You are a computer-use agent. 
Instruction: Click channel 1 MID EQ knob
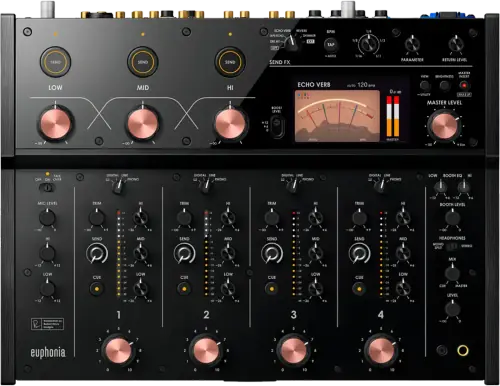140,253
